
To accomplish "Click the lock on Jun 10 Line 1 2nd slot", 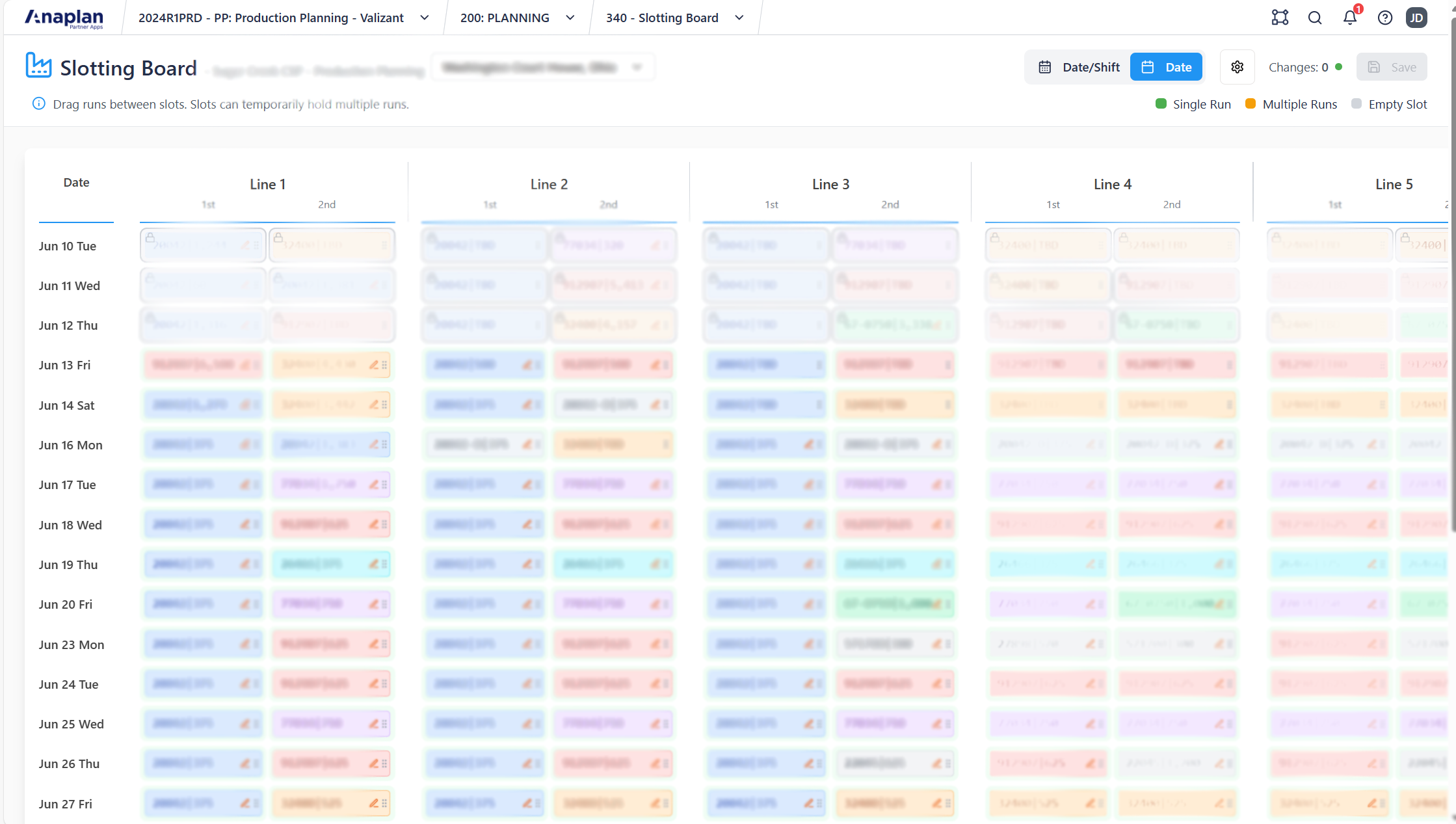I will 278,238.
